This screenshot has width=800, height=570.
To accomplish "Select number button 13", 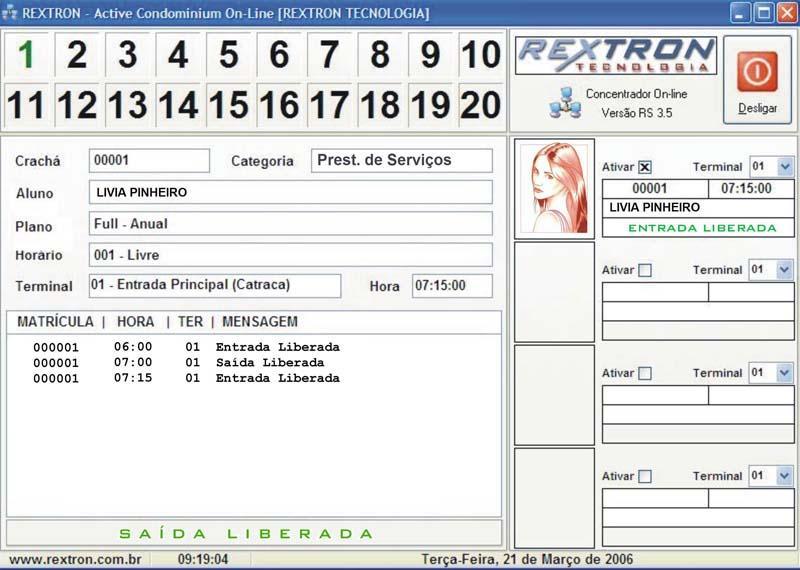I will [127, 105].
